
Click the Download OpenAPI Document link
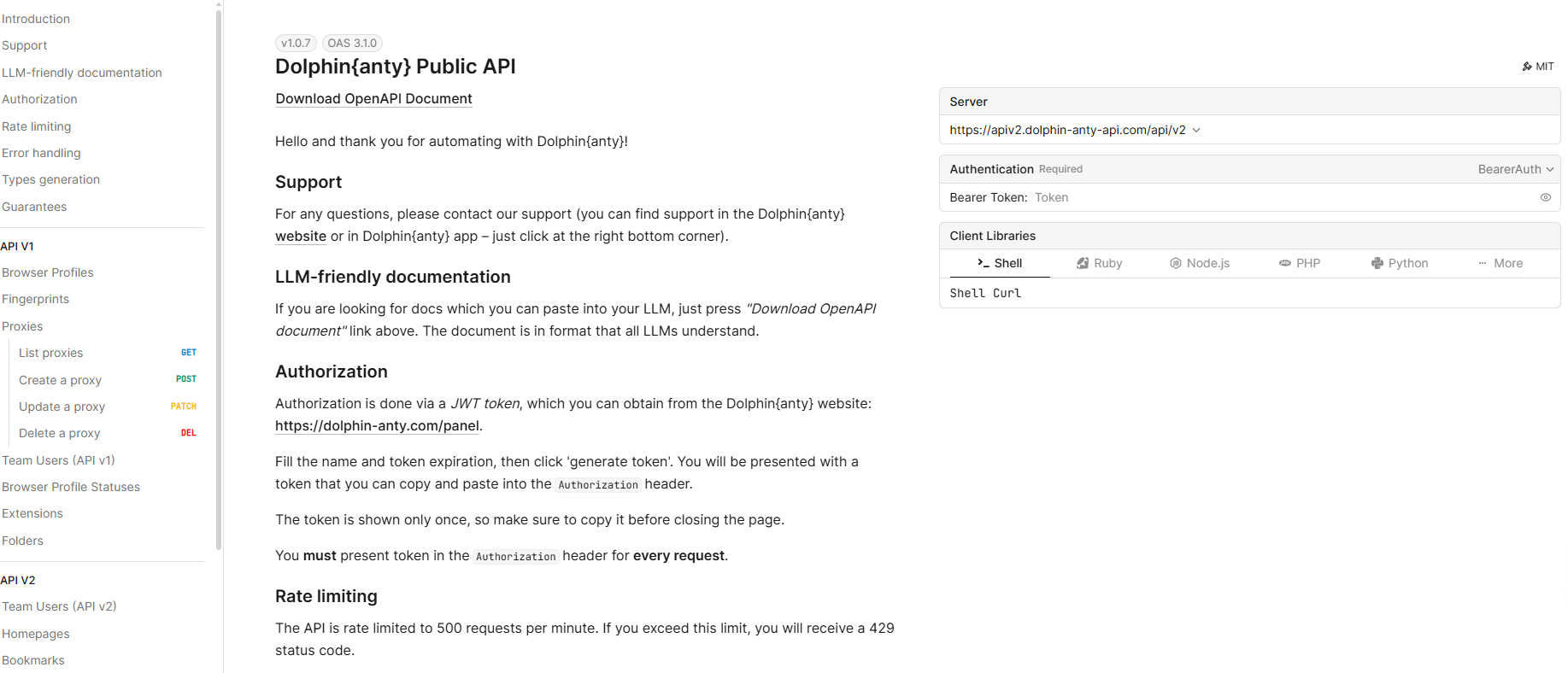point(373,98)
